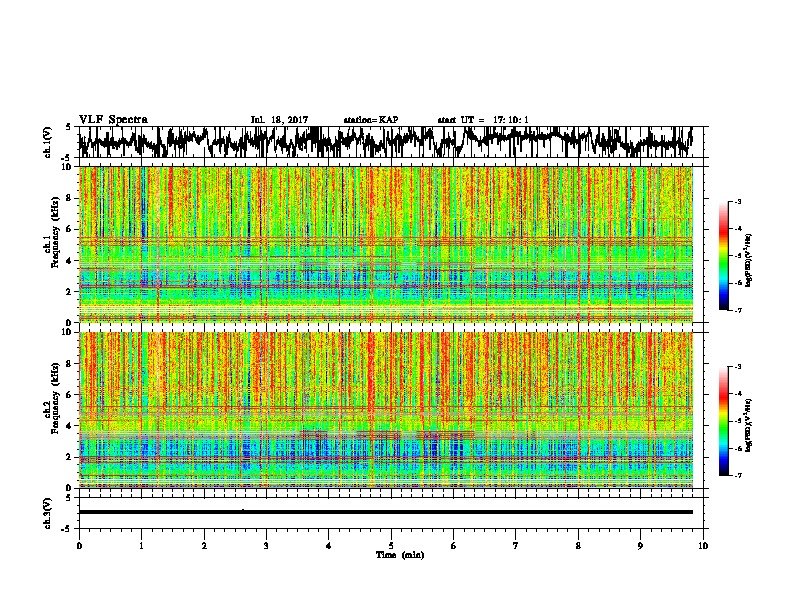Click the -3 label on ch.1 color bar
792x612 pixels.
[738, 201]
